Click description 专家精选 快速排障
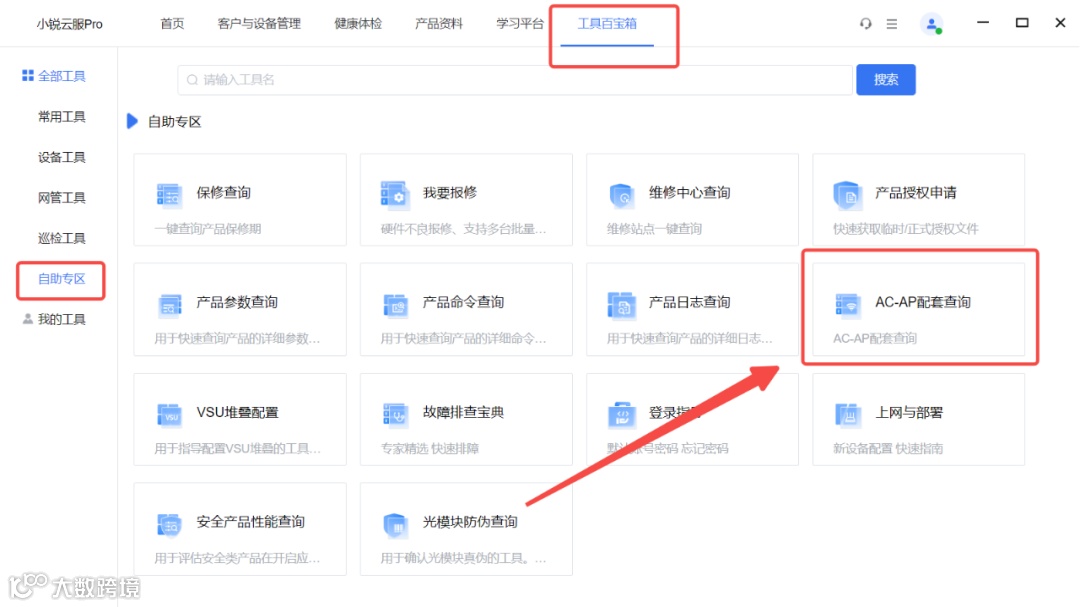This screenshot has width=1080, height=607. point(429,449)
